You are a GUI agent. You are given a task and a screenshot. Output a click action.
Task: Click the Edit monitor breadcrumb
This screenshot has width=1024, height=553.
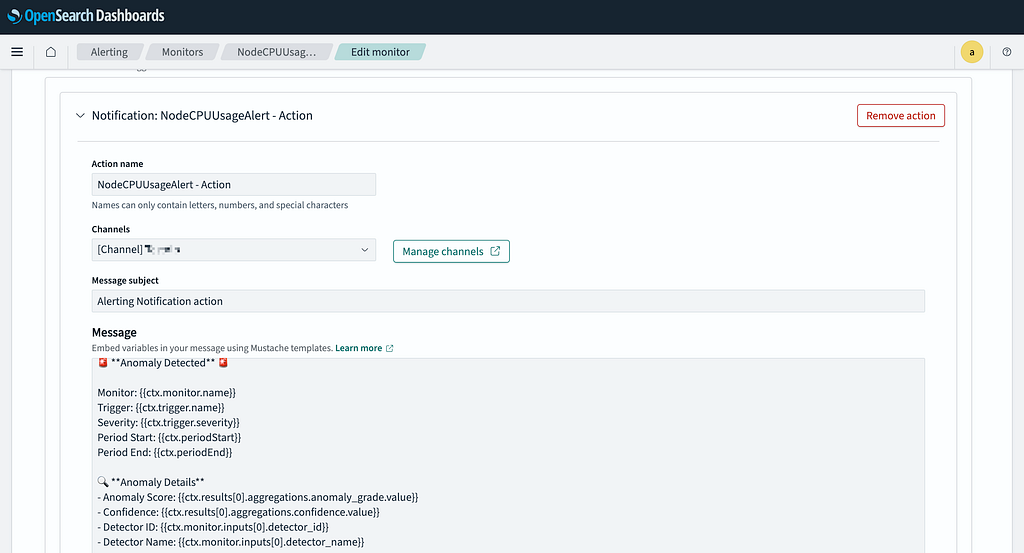380,52
